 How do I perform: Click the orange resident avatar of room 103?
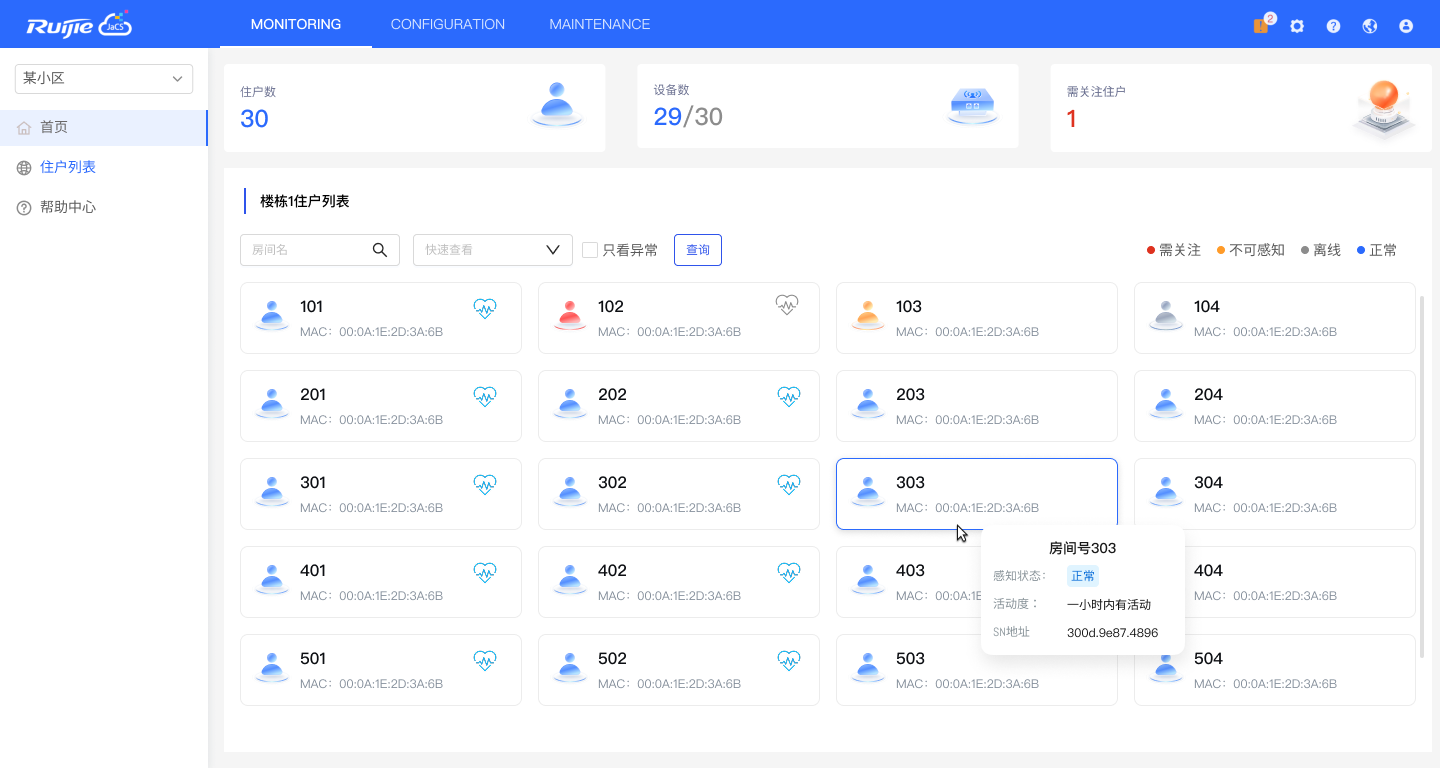pos(868,316)
